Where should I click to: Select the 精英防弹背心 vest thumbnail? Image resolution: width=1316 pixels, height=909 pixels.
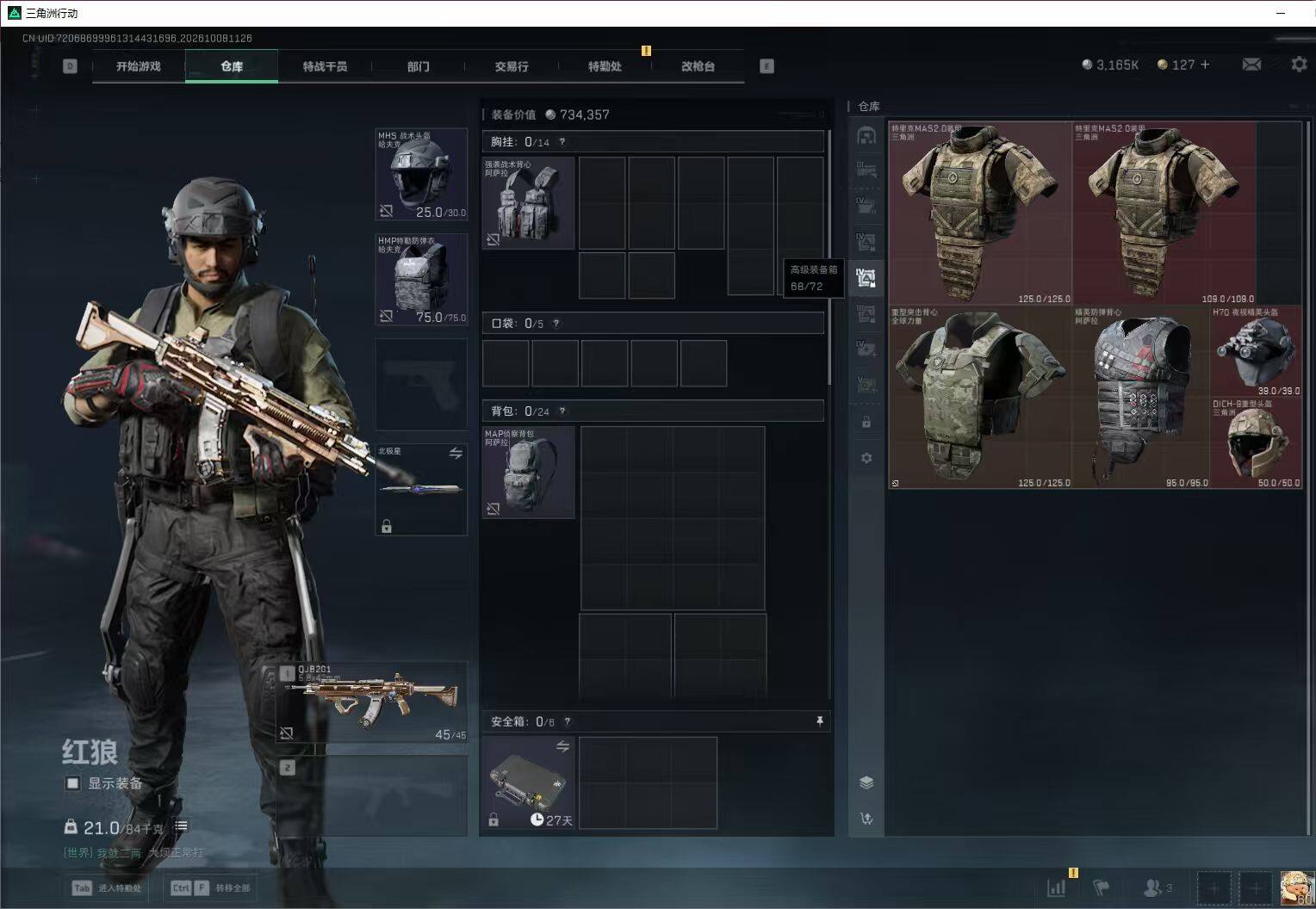pyautogui.click(x=1141, y=398)
